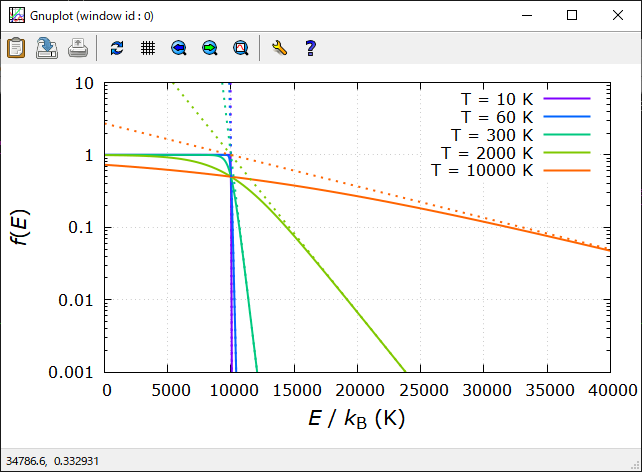Click the replot refresh icon
The width and height of the screenshot is (642, 472).
(117, 47)
